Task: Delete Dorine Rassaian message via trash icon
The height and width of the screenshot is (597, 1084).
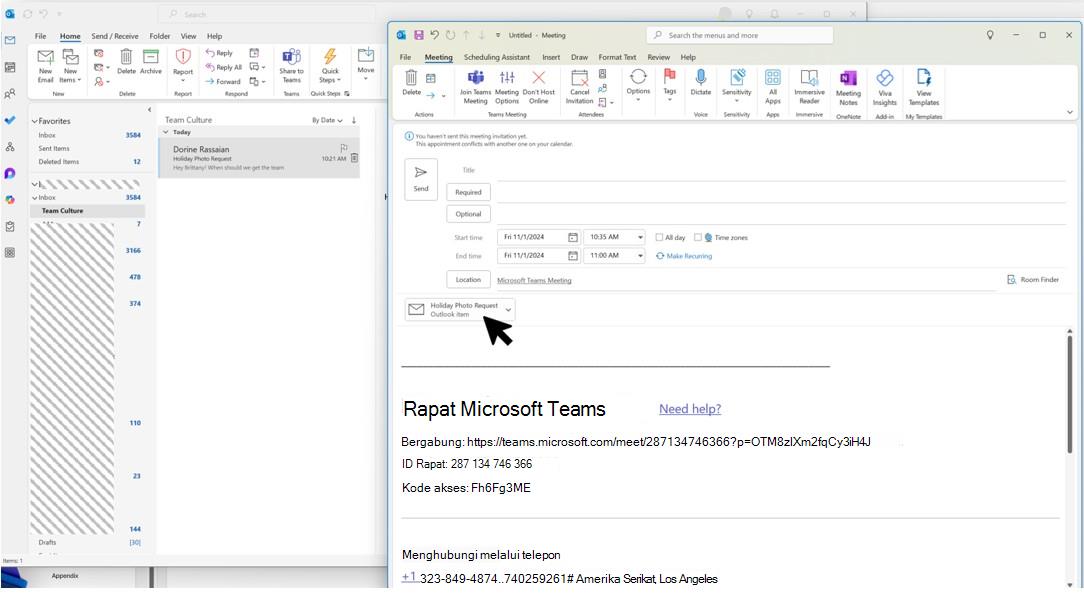Action: coord(355,158)
